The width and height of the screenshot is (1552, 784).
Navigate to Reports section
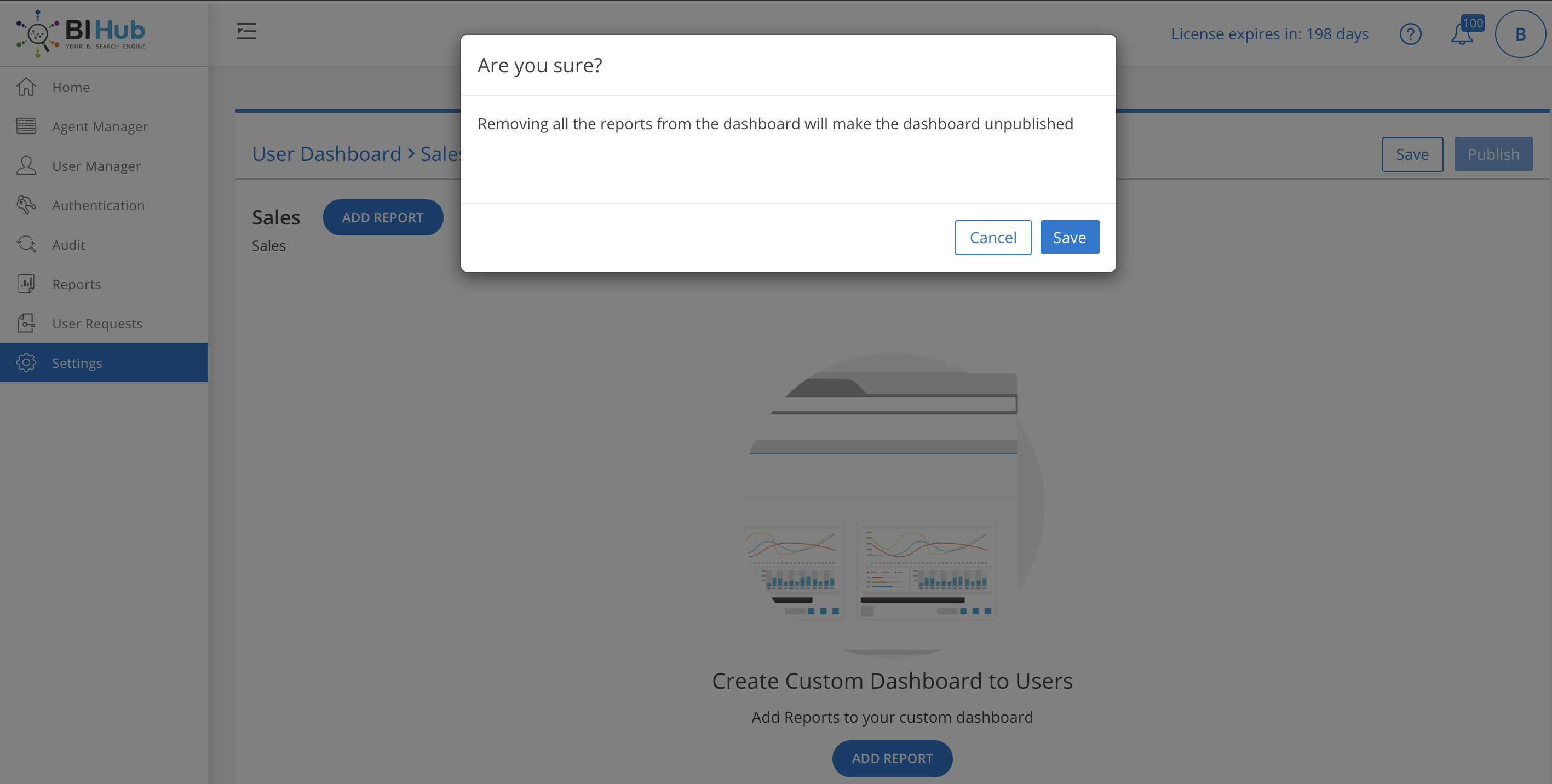[x=76, y=284]
